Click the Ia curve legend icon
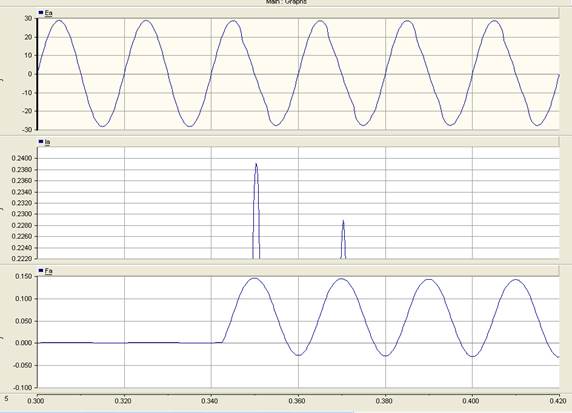 (41, 142)
